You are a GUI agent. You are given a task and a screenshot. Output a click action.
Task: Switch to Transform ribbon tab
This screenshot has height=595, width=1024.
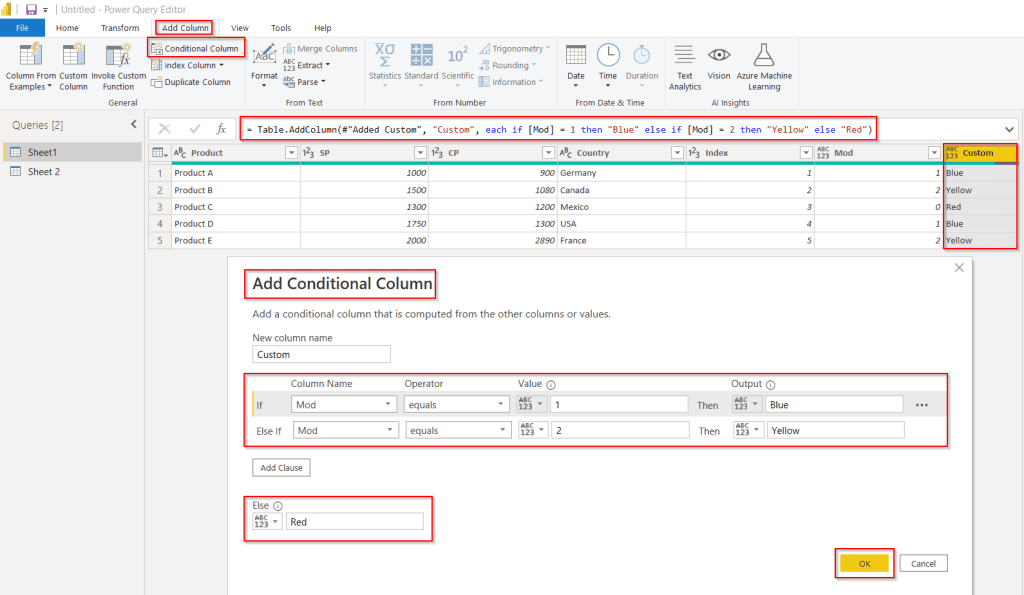(120, 28)
